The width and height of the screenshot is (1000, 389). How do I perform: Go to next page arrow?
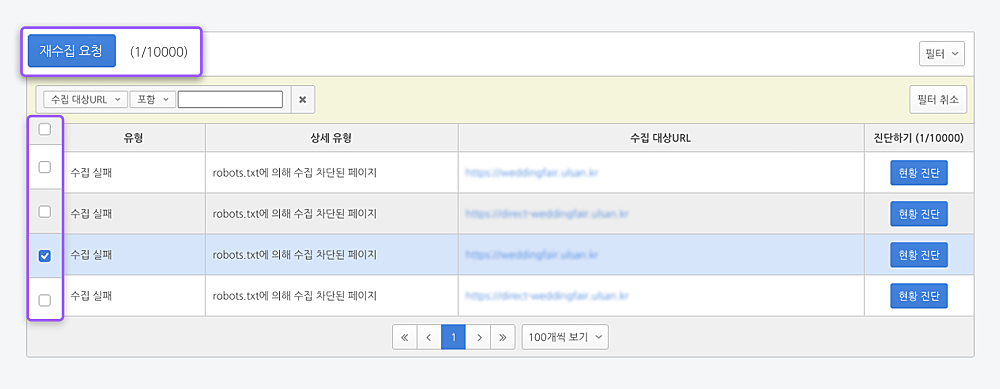coord(478,337)
